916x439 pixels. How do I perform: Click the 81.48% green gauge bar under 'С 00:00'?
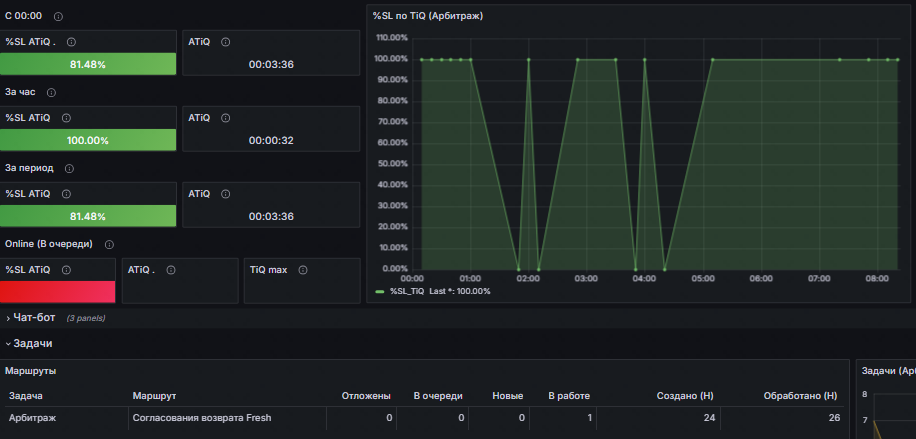(88, 64)
